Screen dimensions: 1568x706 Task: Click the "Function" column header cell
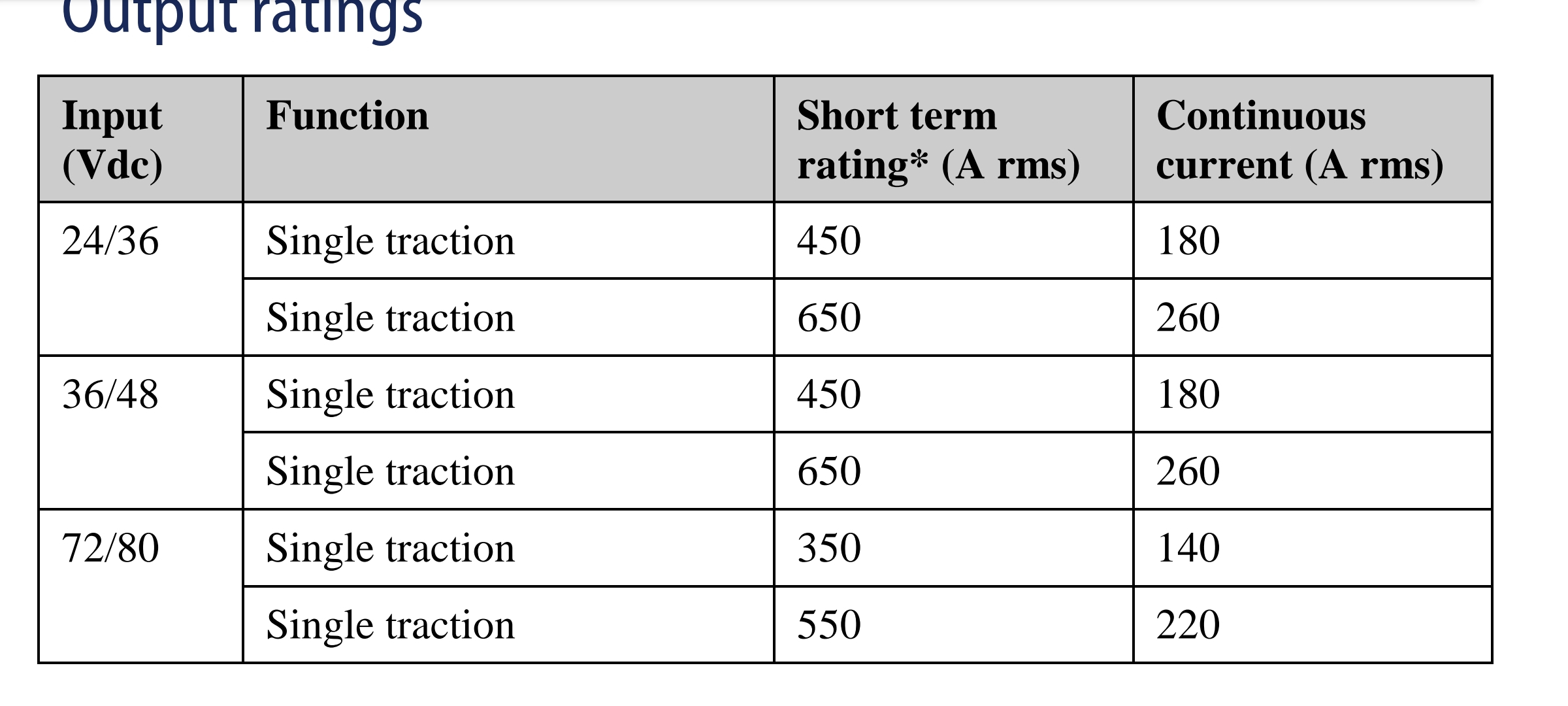(348, 116)
